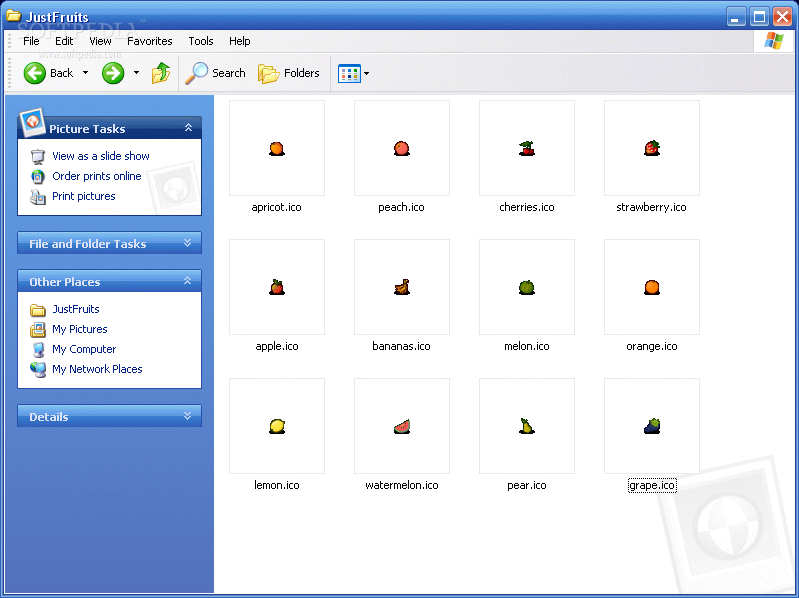Click the apple.ico file name
The width and height of the screenshot is (799, 598).
point(277,346)
